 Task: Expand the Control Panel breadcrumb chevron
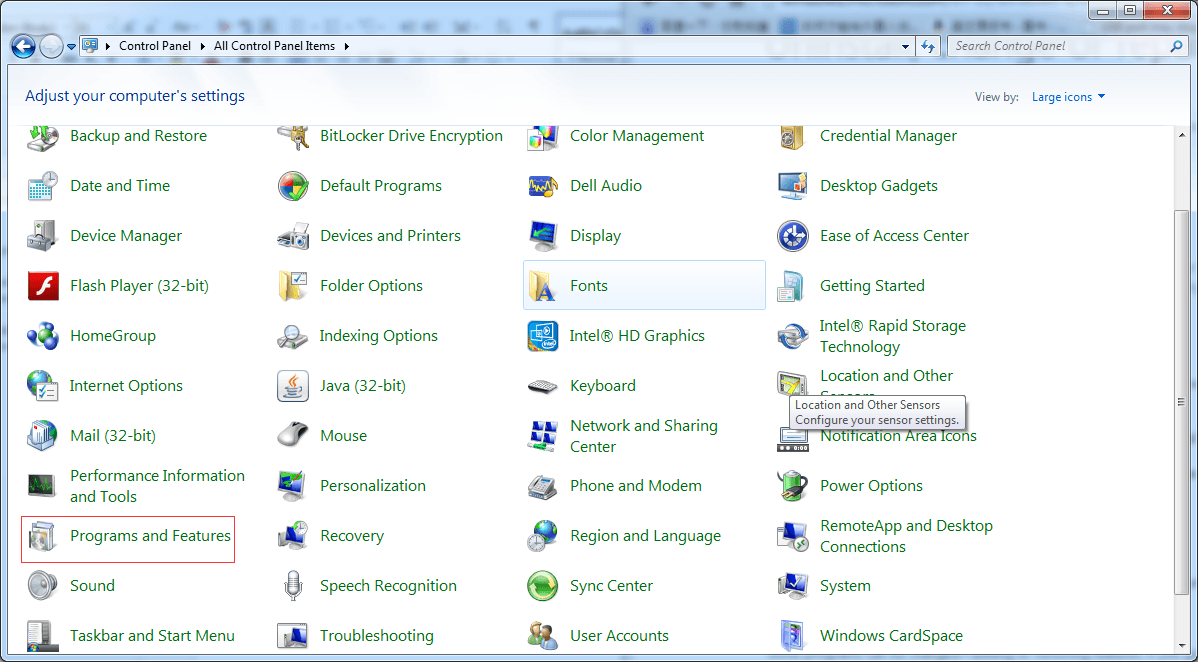[x=205, y=46]
